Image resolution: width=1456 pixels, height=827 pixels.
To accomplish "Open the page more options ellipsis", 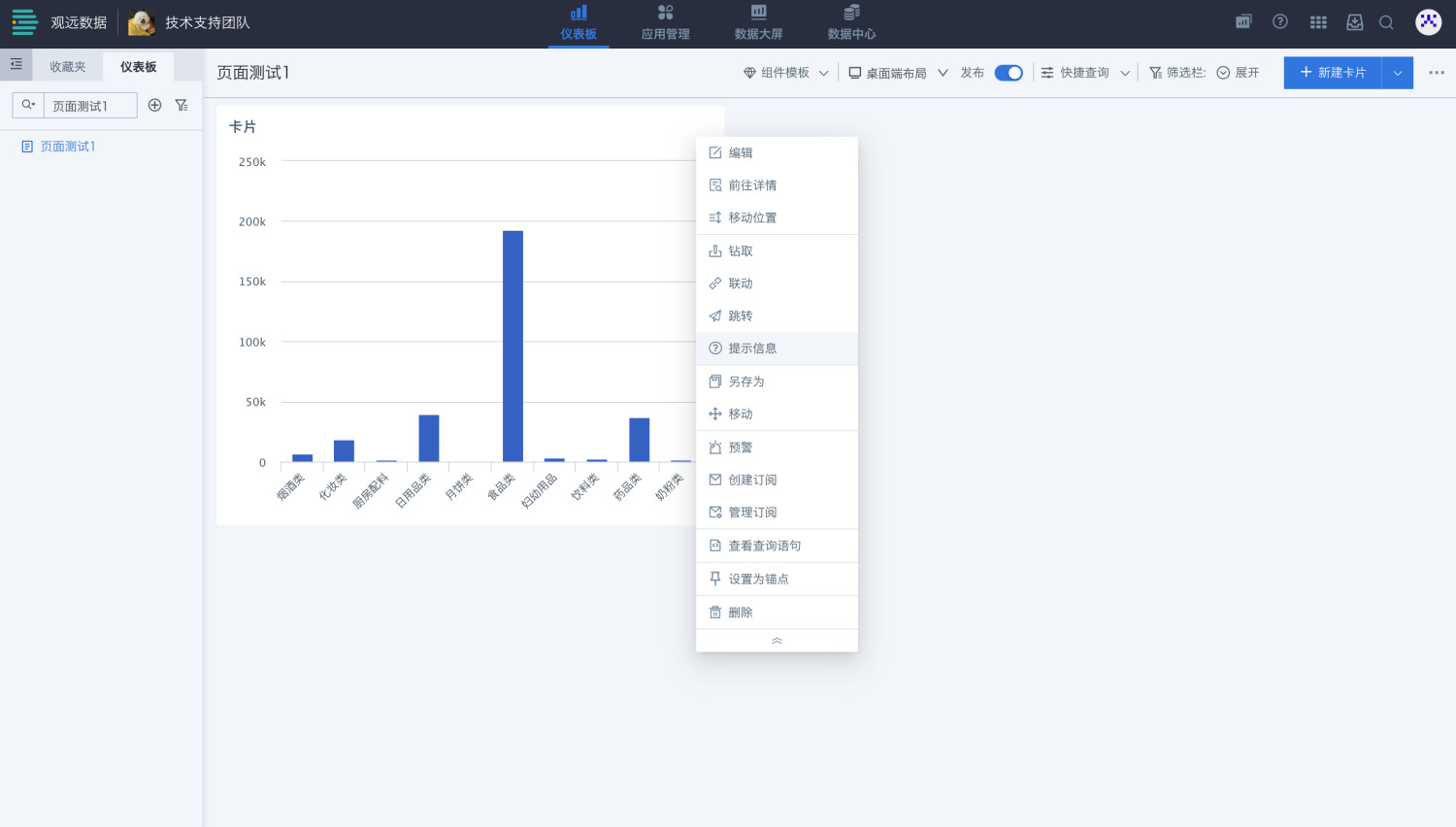I will click(1437, 73).
